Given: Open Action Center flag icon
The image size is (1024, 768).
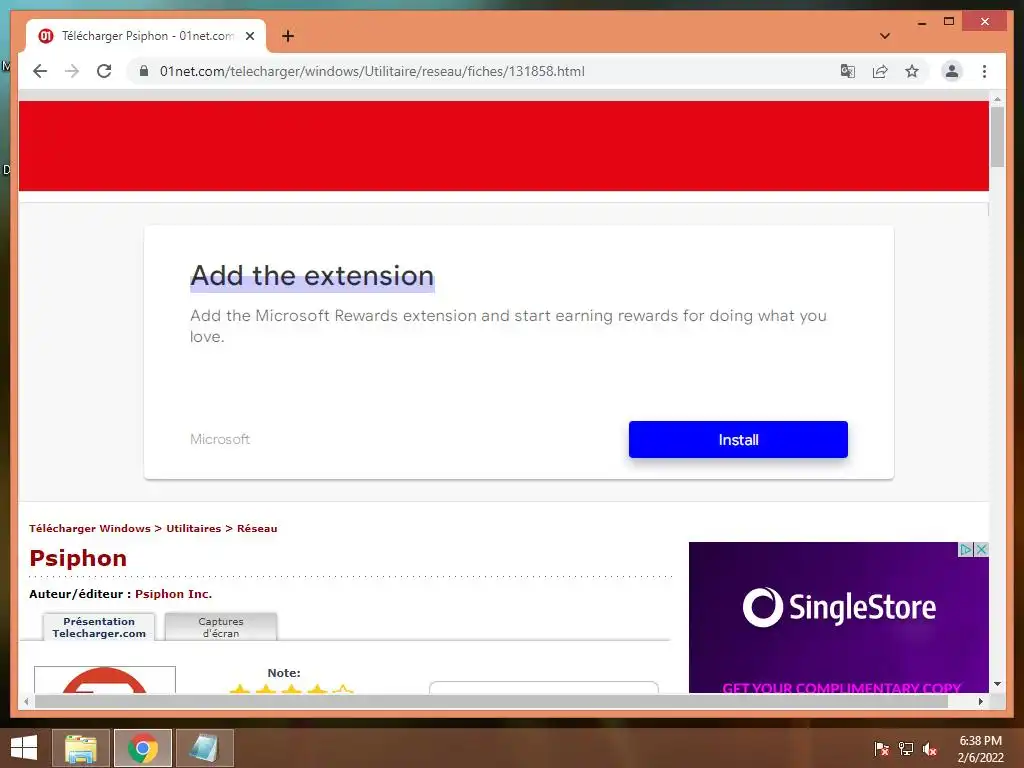Looking at the screenshot, I should pos(881,749).
